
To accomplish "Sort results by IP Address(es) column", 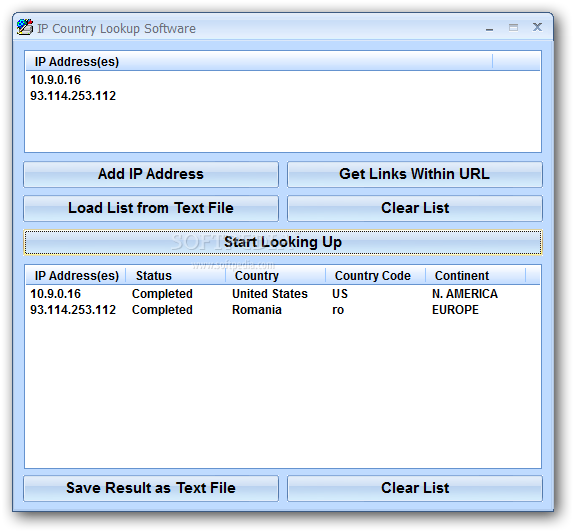I will (x=76, y=276).
